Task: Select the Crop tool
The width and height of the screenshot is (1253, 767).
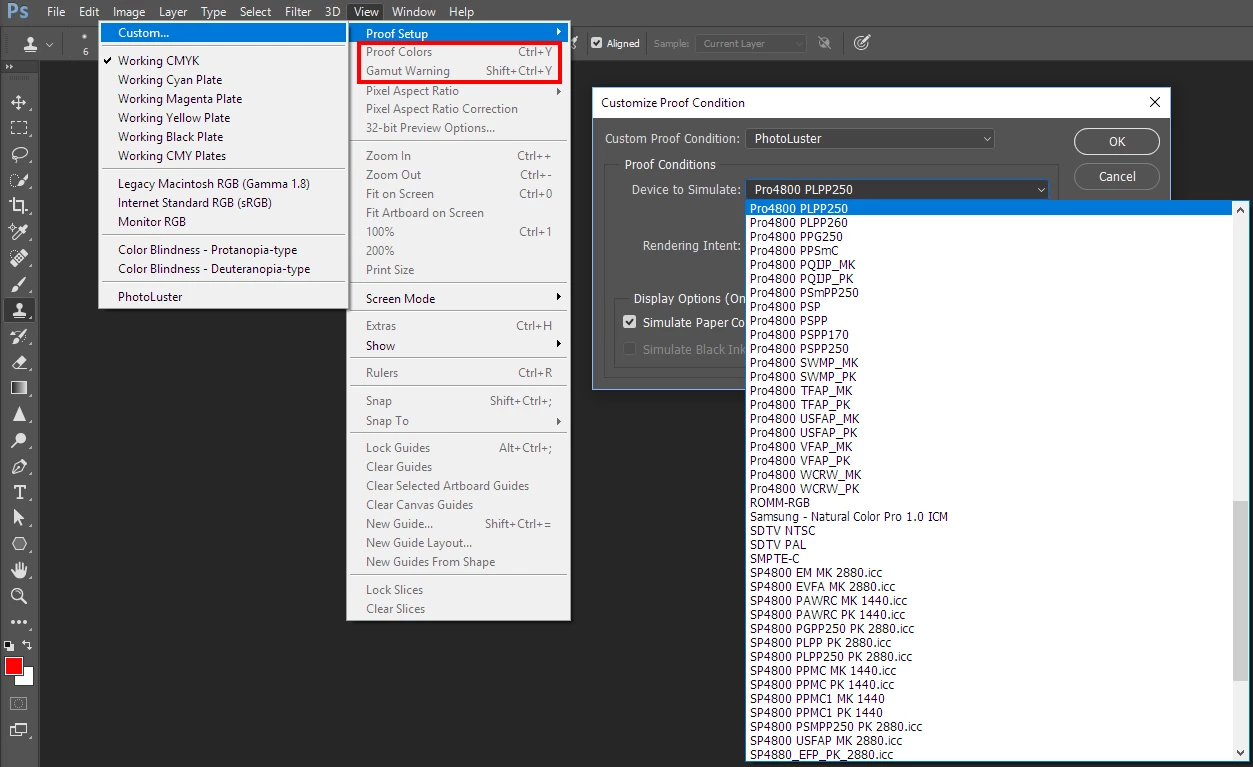Action: click(18, 206)
